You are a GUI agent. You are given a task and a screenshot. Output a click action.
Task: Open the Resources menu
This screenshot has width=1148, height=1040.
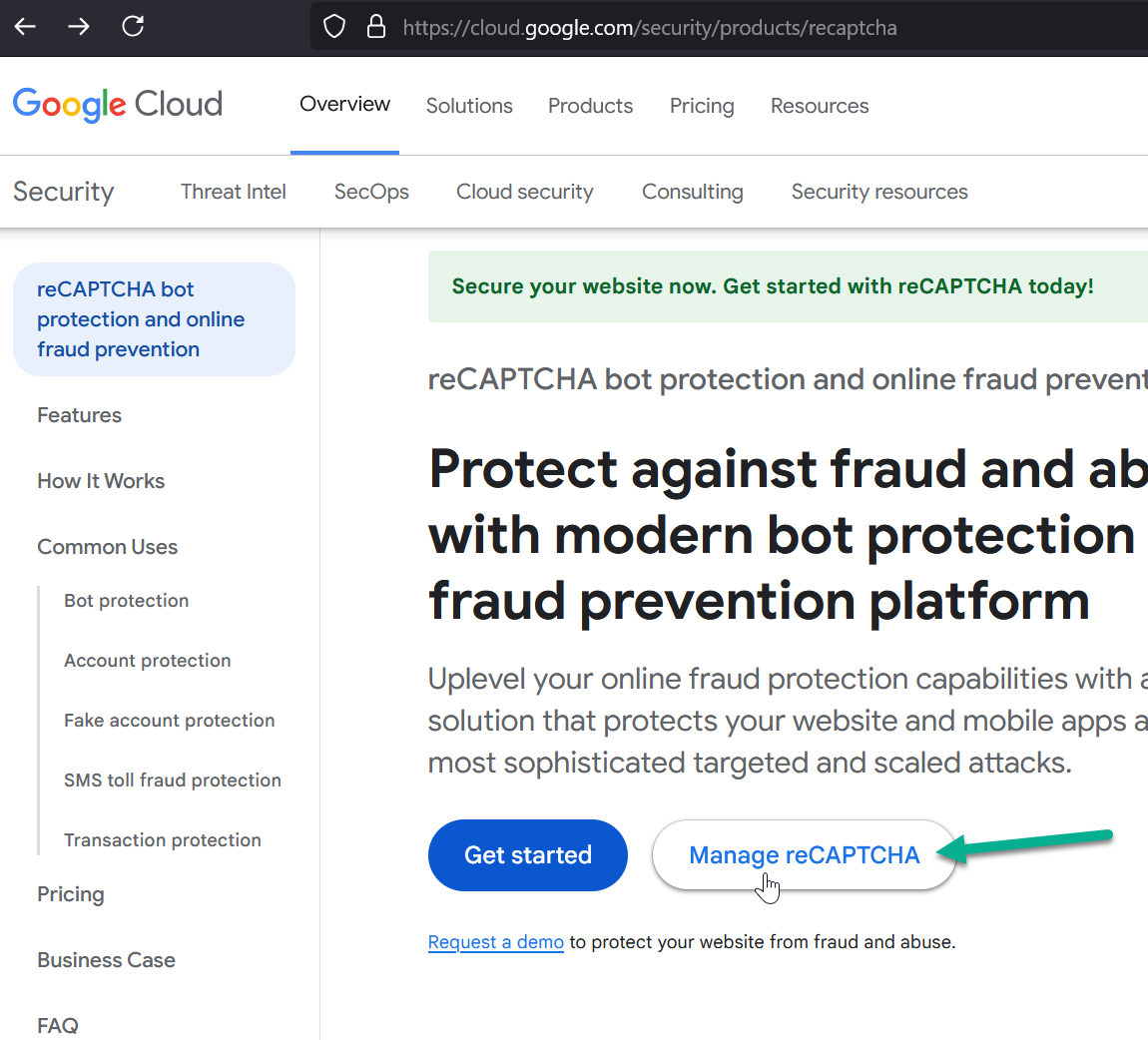click(820, 106)
